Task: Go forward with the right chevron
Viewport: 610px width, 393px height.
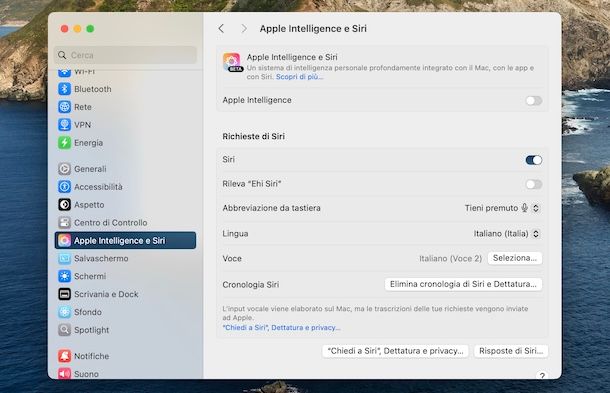Action: (x=244, y=28)
